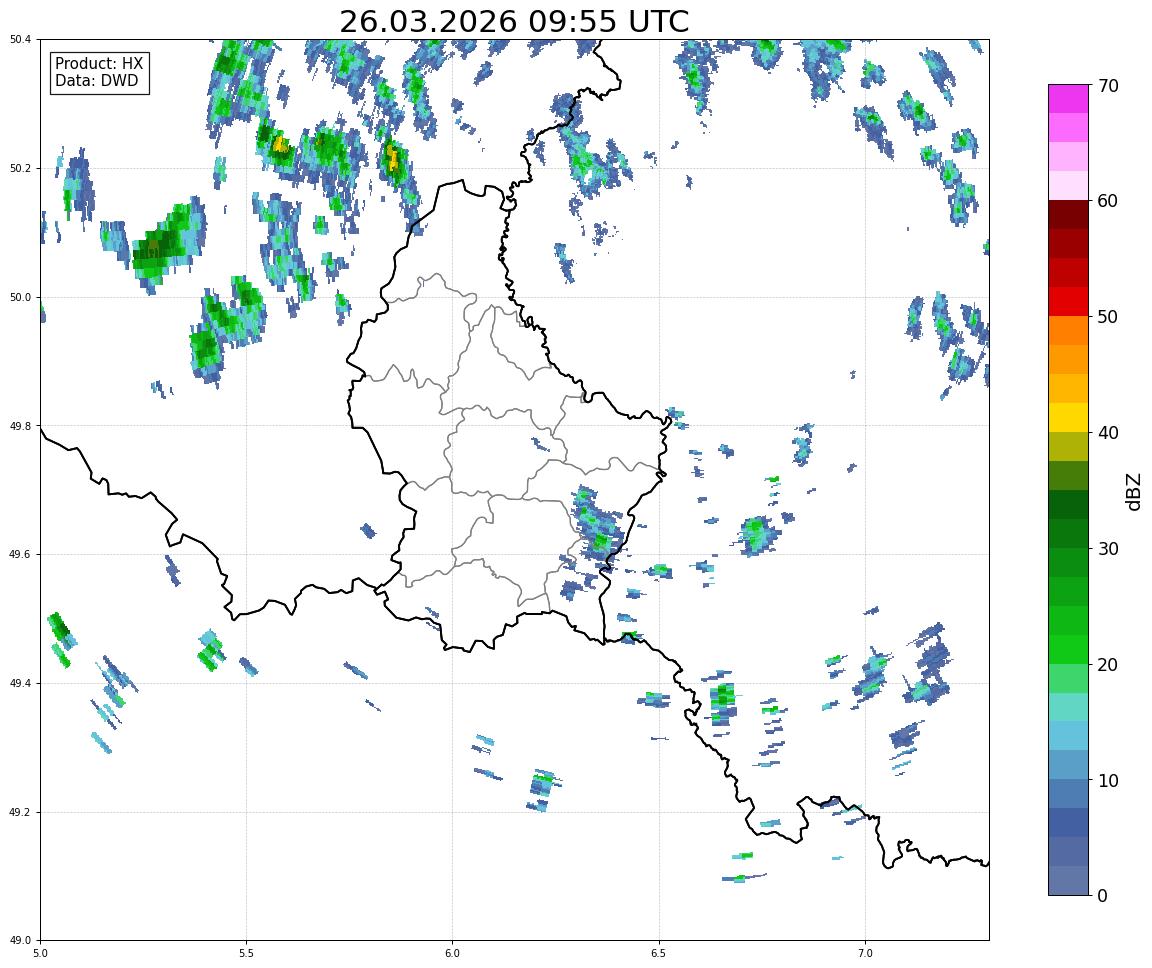The height and width of the screenshot is (968, 1152).
Task: Click the colorbar tick label 50
Action: pos(1108,317)
